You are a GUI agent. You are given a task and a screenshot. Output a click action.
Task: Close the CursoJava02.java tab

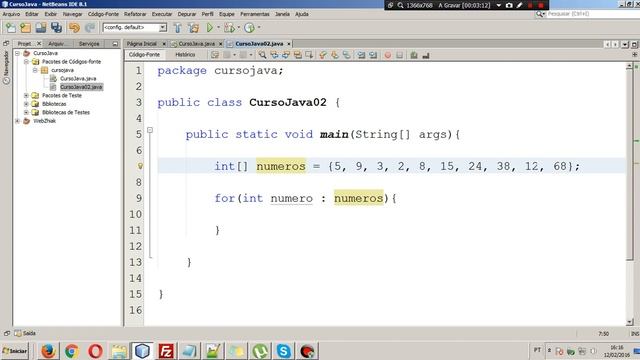click(289, 44)
